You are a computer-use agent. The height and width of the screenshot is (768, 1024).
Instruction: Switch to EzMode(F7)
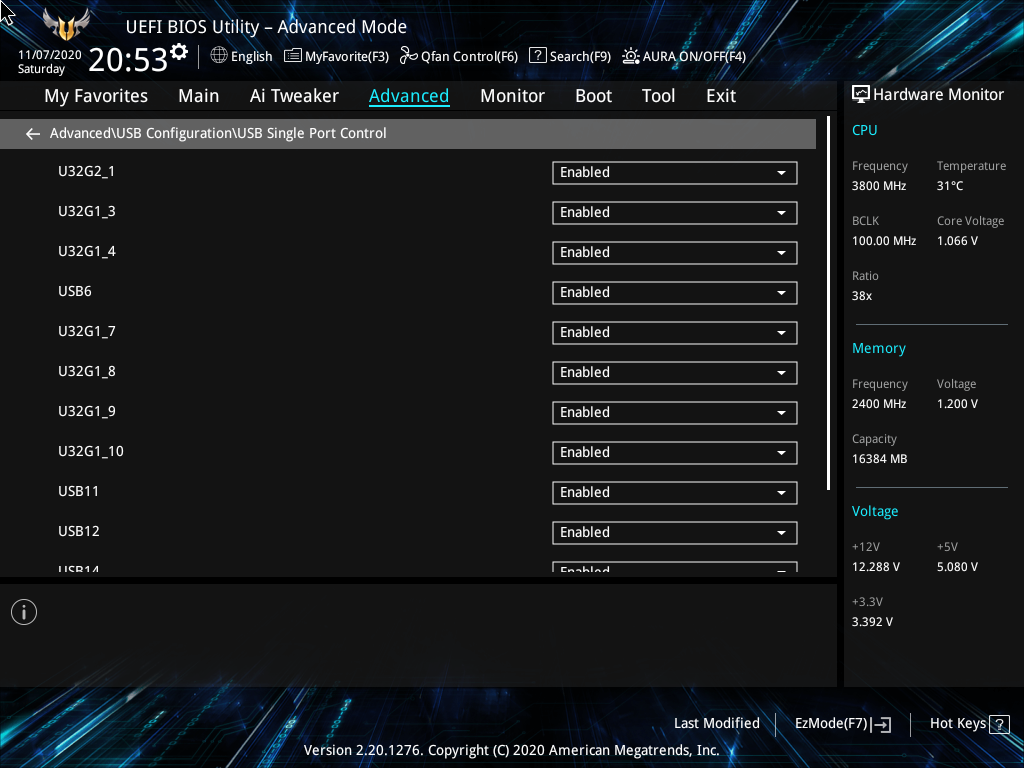tap(842, 724)
